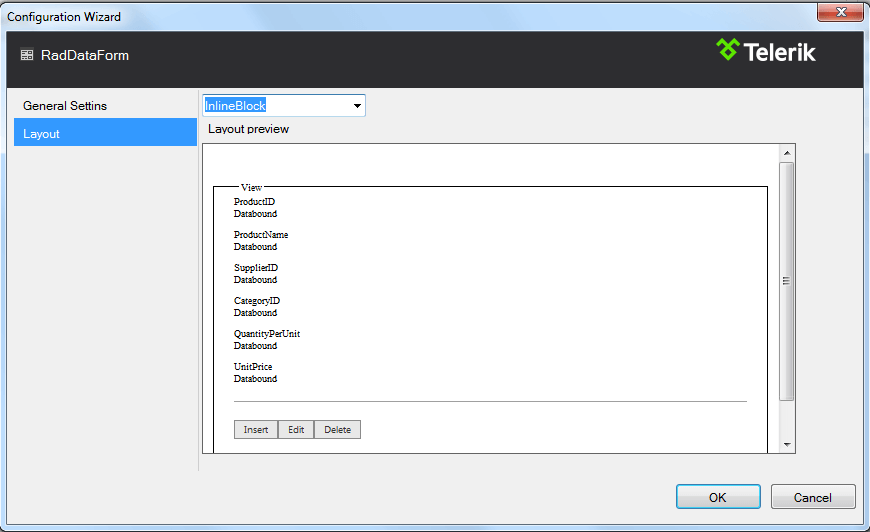Screen dimensions: 870x532
Task: Click Databound value under ProductID
Action: (x=255, y=214)
